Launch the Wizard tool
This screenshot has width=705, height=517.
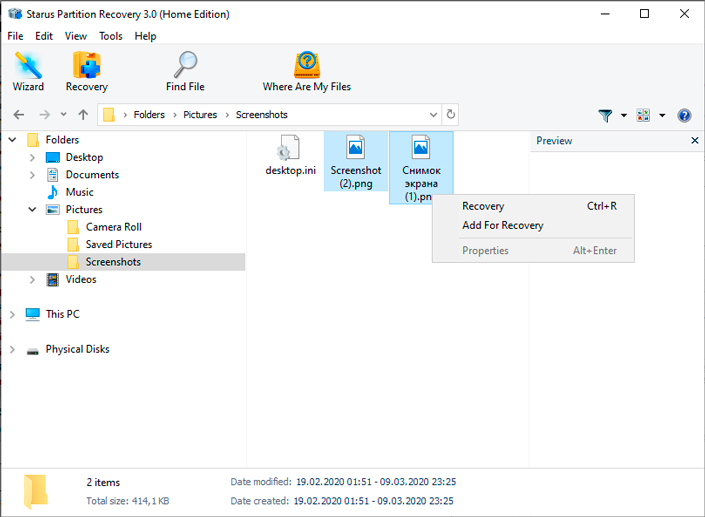coord(28,72)
